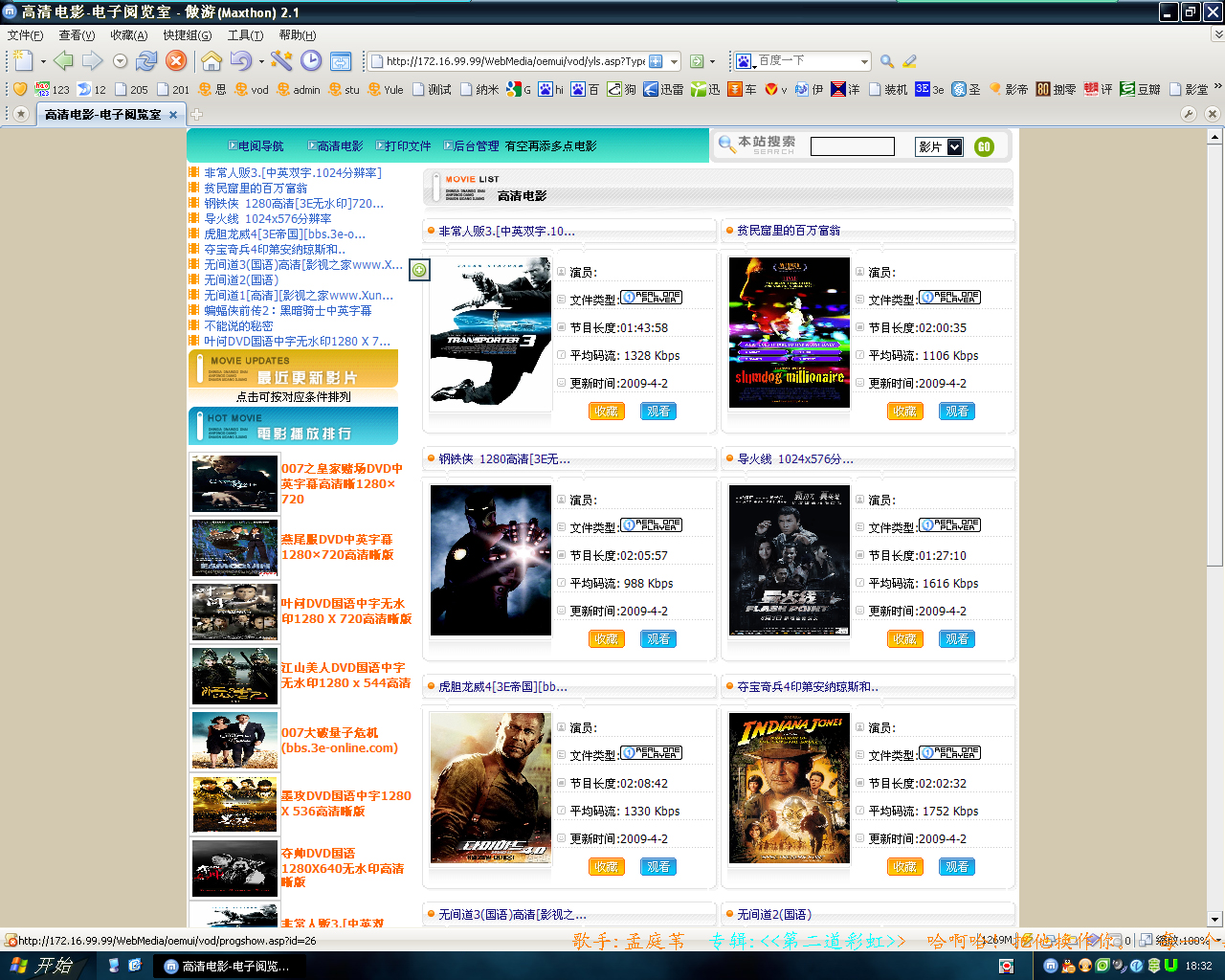Click the site search text input
The image size is (1225, 980).
pyautogui.click(x=853, y=146)
